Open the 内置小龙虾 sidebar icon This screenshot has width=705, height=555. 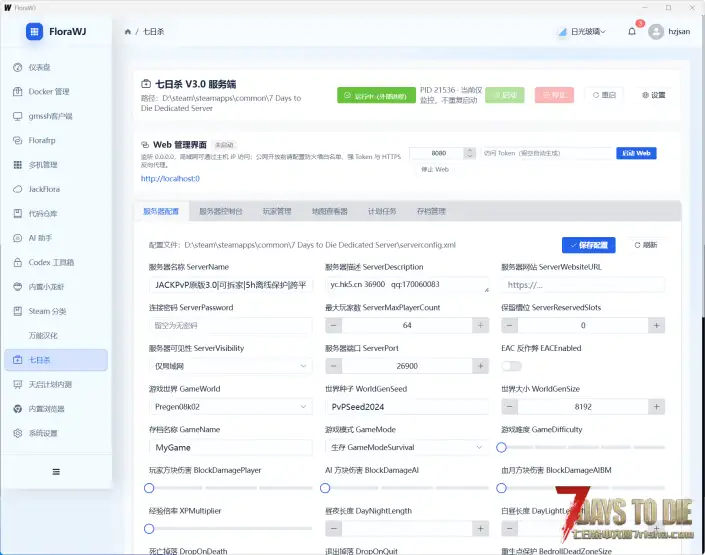click(x=18, y=286)
